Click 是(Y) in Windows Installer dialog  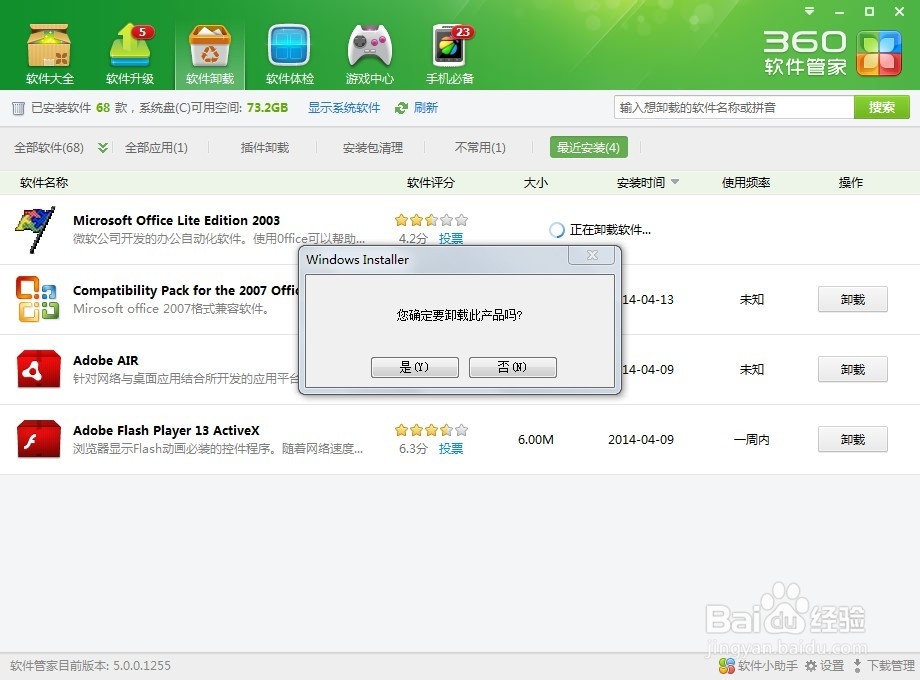[x=415, y=367]
